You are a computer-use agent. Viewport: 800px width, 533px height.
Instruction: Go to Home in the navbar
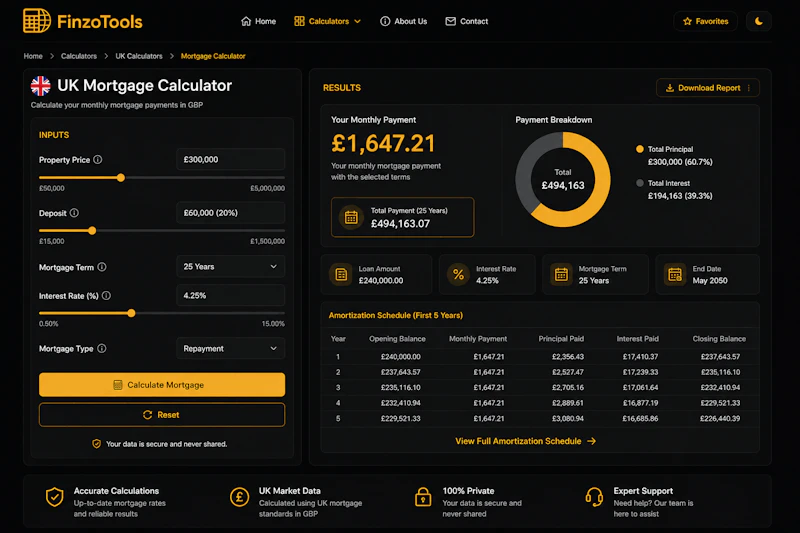click(x=259, y=21)
